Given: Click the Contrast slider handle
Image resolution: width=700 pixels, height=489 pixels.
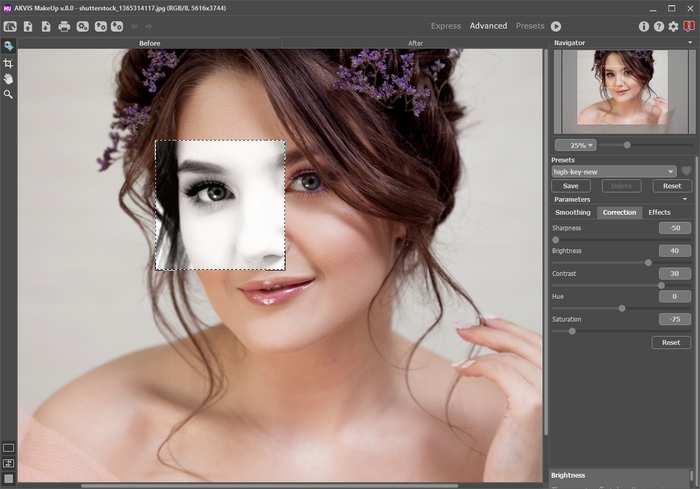Looking at the screenshot, I should click(x=661, y=285).
